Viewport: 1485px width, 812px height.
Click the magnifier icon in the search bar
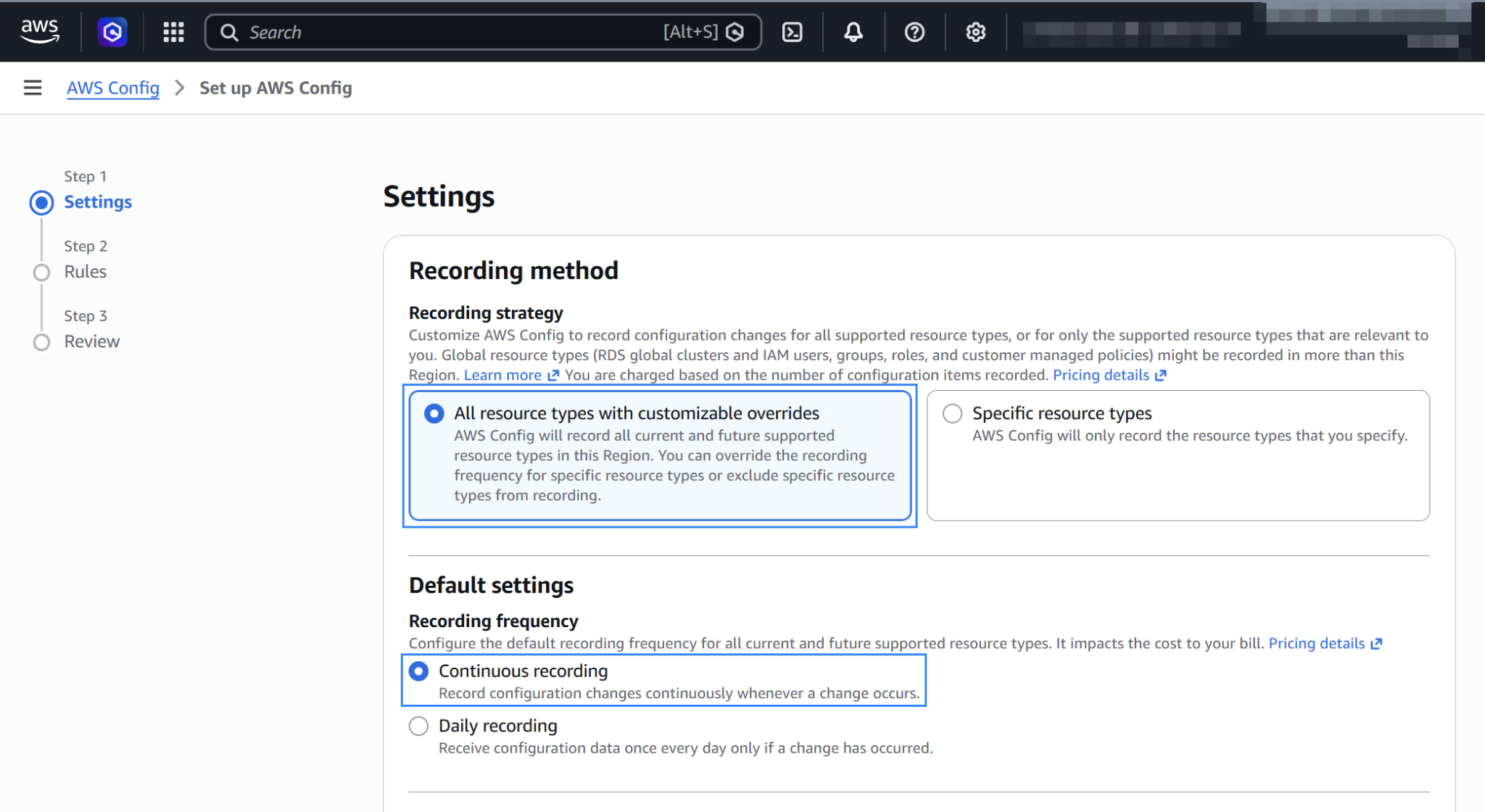coord(229,32)
